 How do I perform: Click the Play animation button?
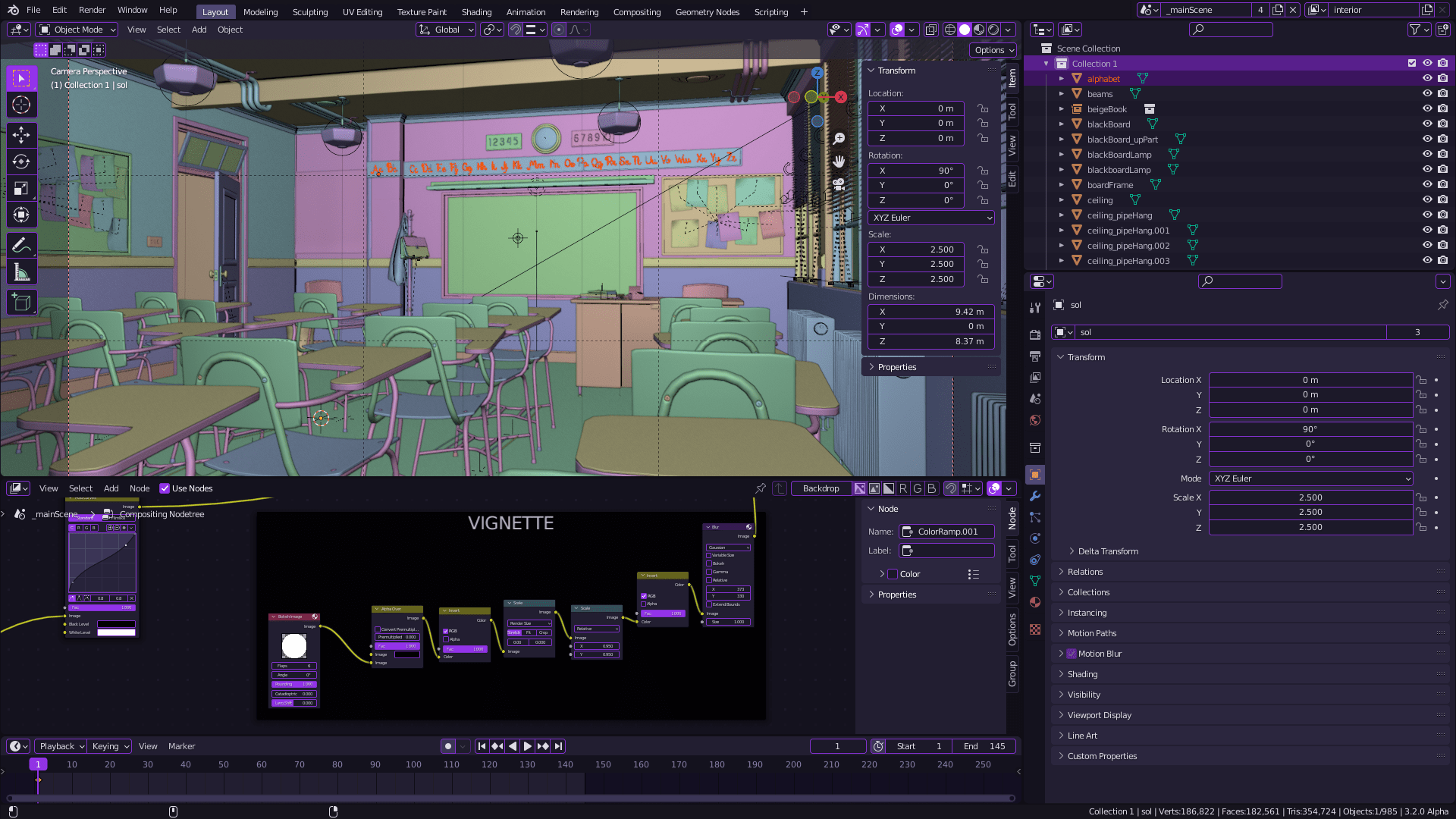click(x=528, y=746)
